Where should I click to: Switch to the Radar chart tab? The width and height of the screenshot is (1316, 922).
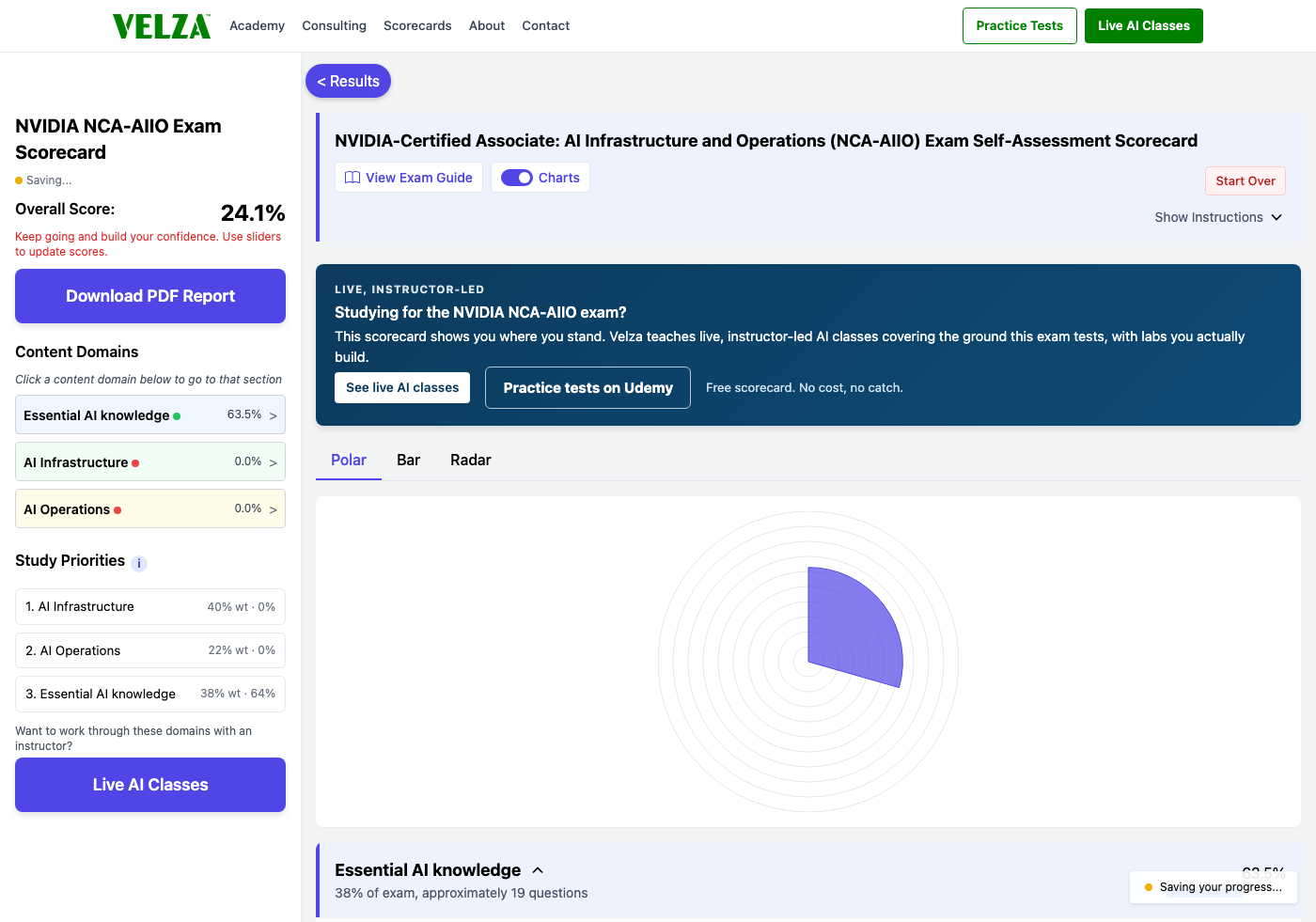pyautogui.click(x=471, y=460)
